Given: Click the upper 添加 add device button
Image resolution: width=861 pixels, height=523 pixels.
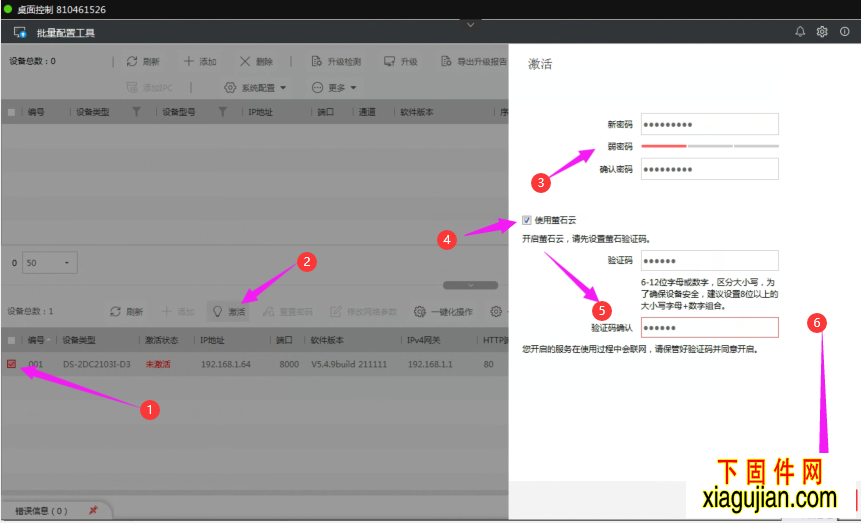Looking at the screenshot, I should coord(200,62).
